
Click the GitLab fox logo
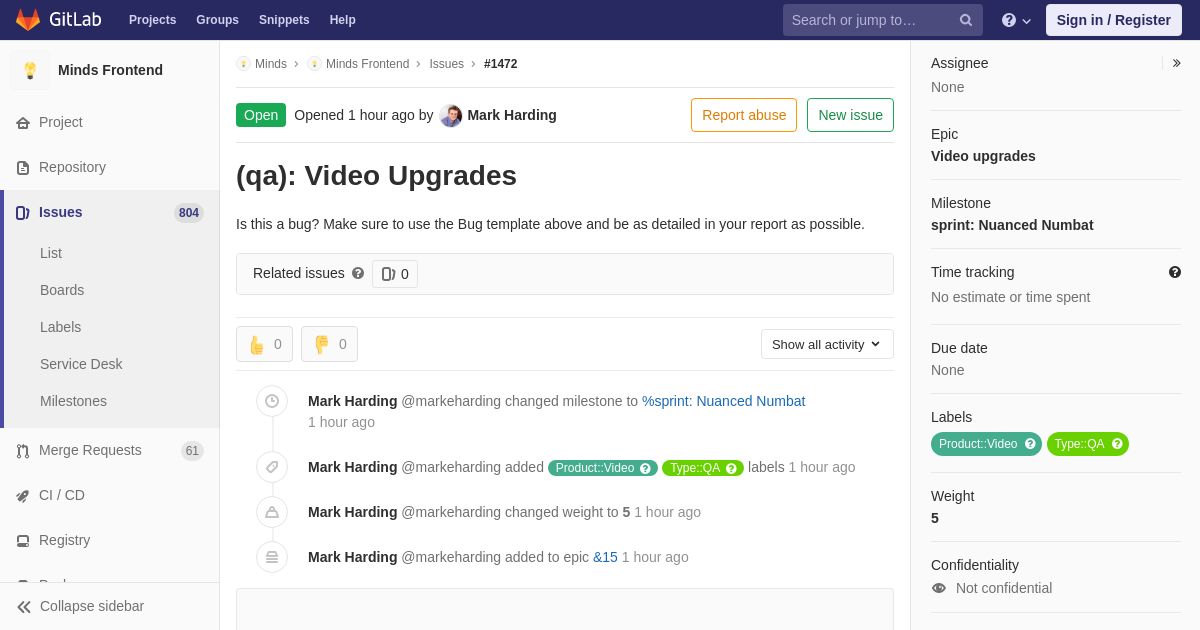coord(28,20)
